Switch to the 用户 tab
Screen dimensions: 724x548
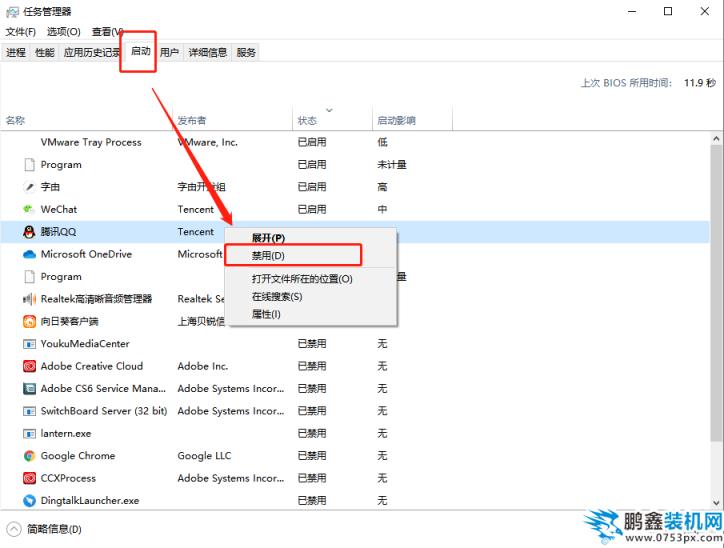(x=169, y=52)
